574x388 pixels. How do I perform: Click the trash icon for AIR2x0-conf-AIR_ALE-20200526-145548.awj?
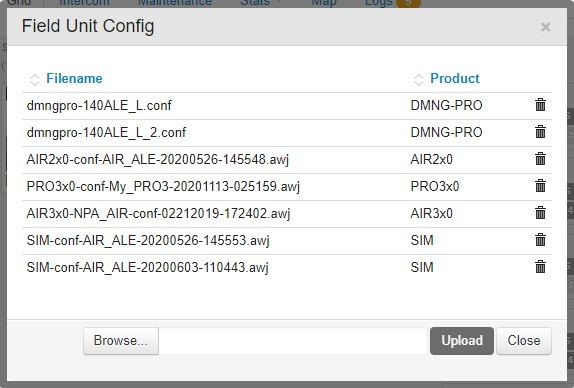tap(540, 159)
